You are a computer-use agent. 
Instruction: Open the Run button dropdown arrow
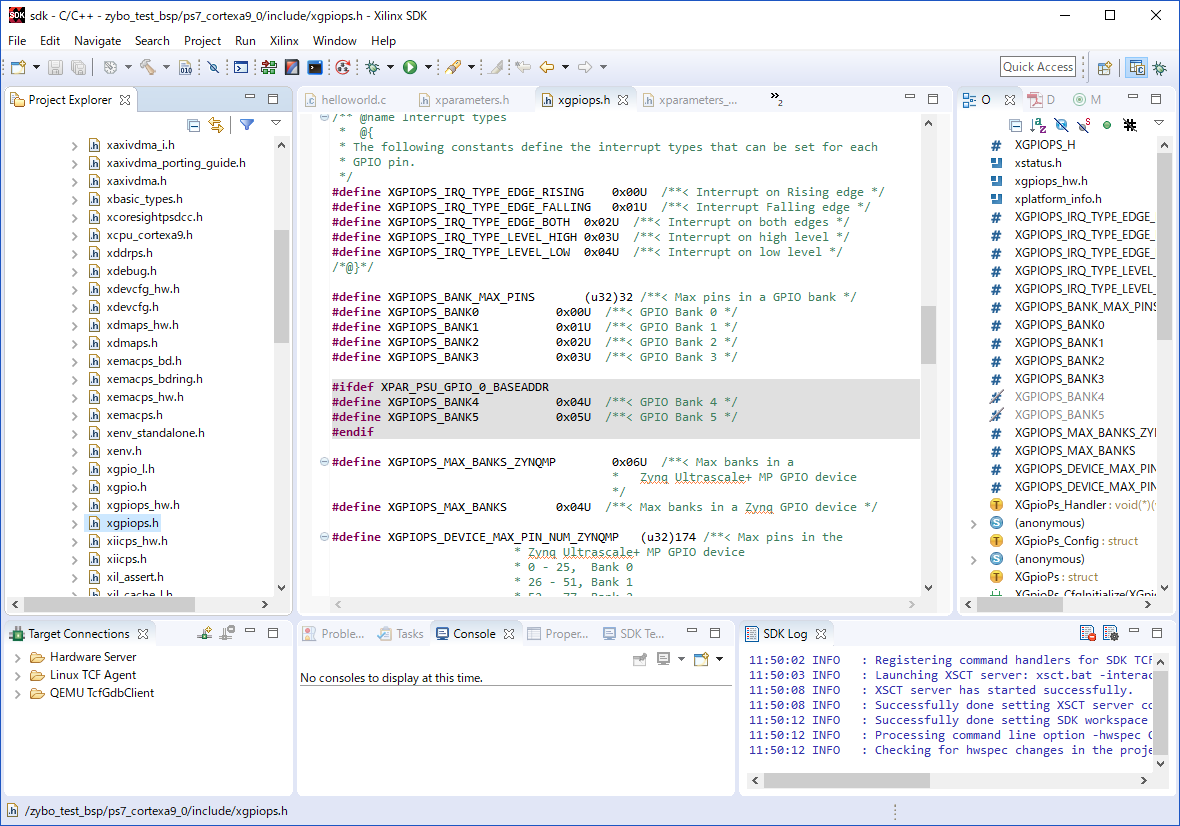tap(430, 67)
